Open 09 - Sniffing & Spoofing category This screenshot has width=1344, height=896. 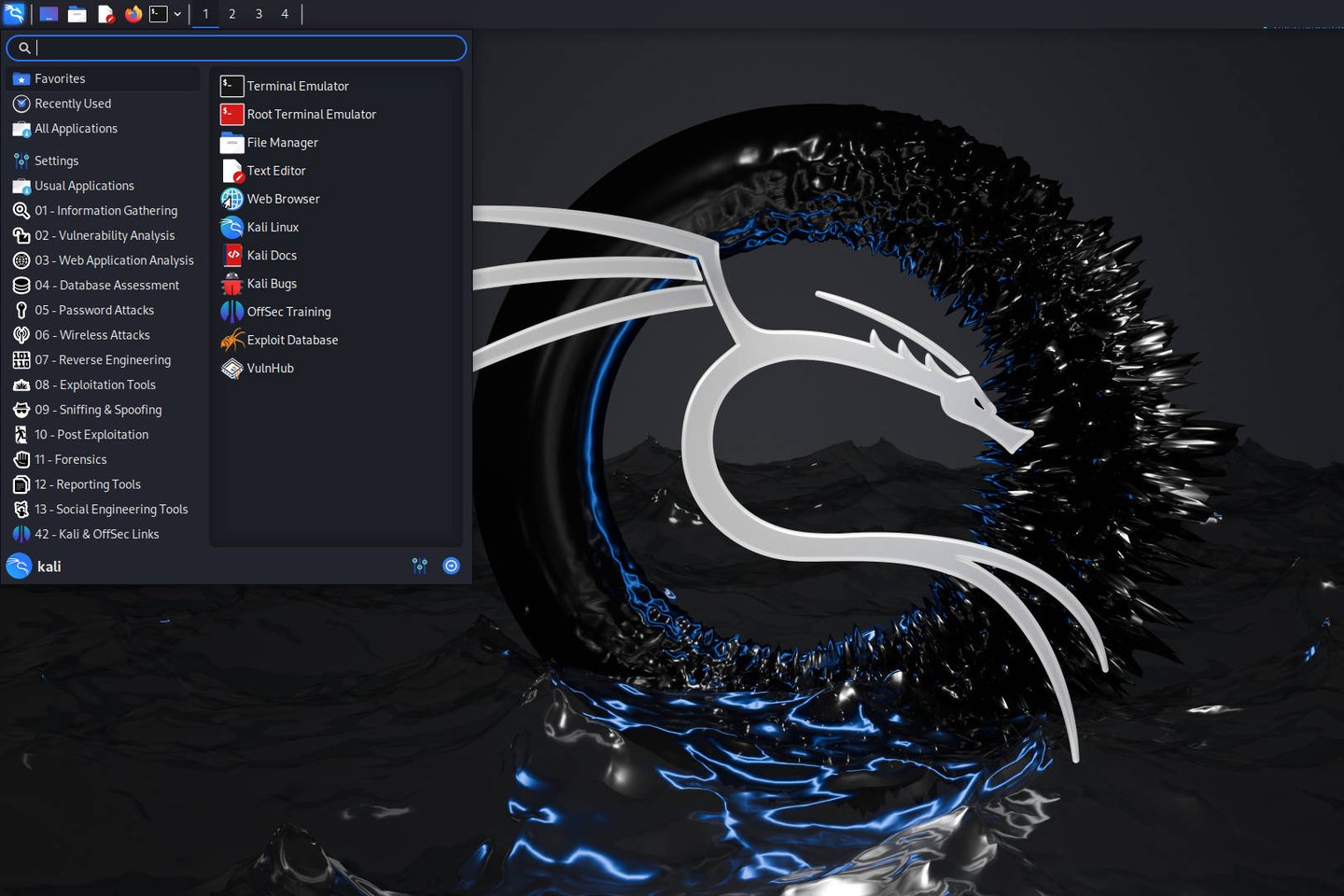103,410
